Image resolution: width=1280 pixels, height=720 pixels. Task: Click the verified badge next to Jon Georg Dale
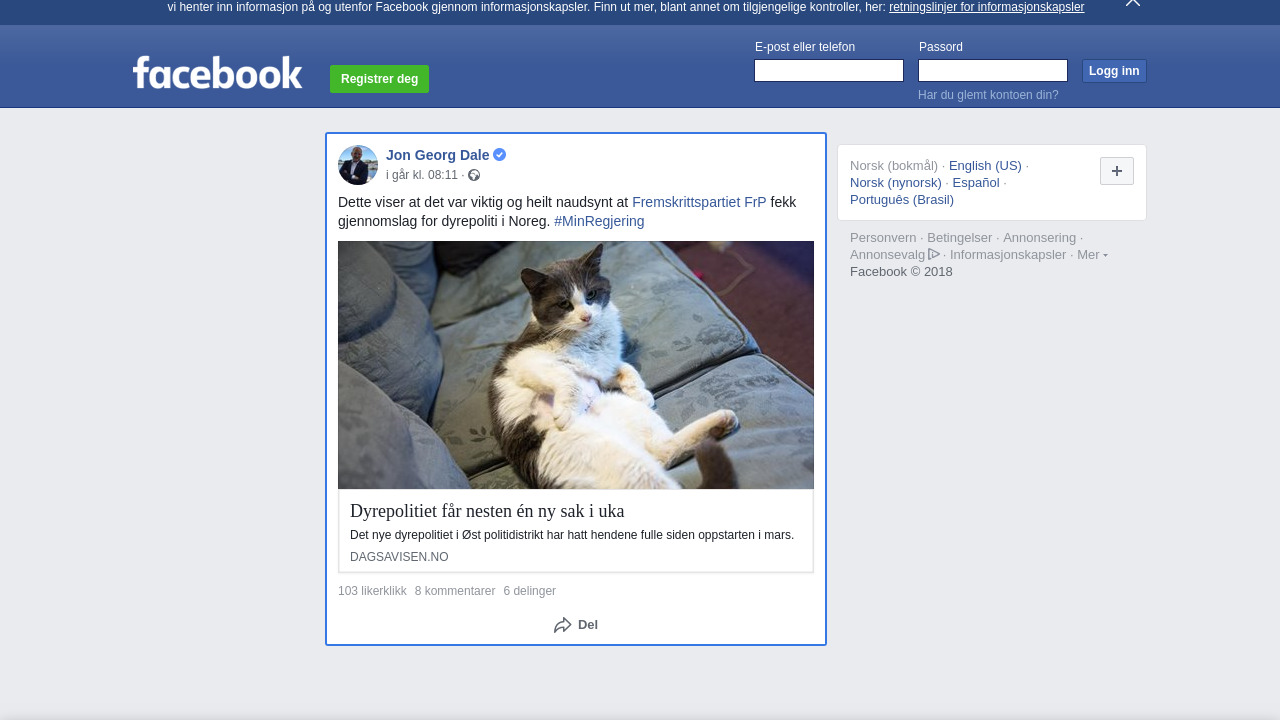(500, 154)
